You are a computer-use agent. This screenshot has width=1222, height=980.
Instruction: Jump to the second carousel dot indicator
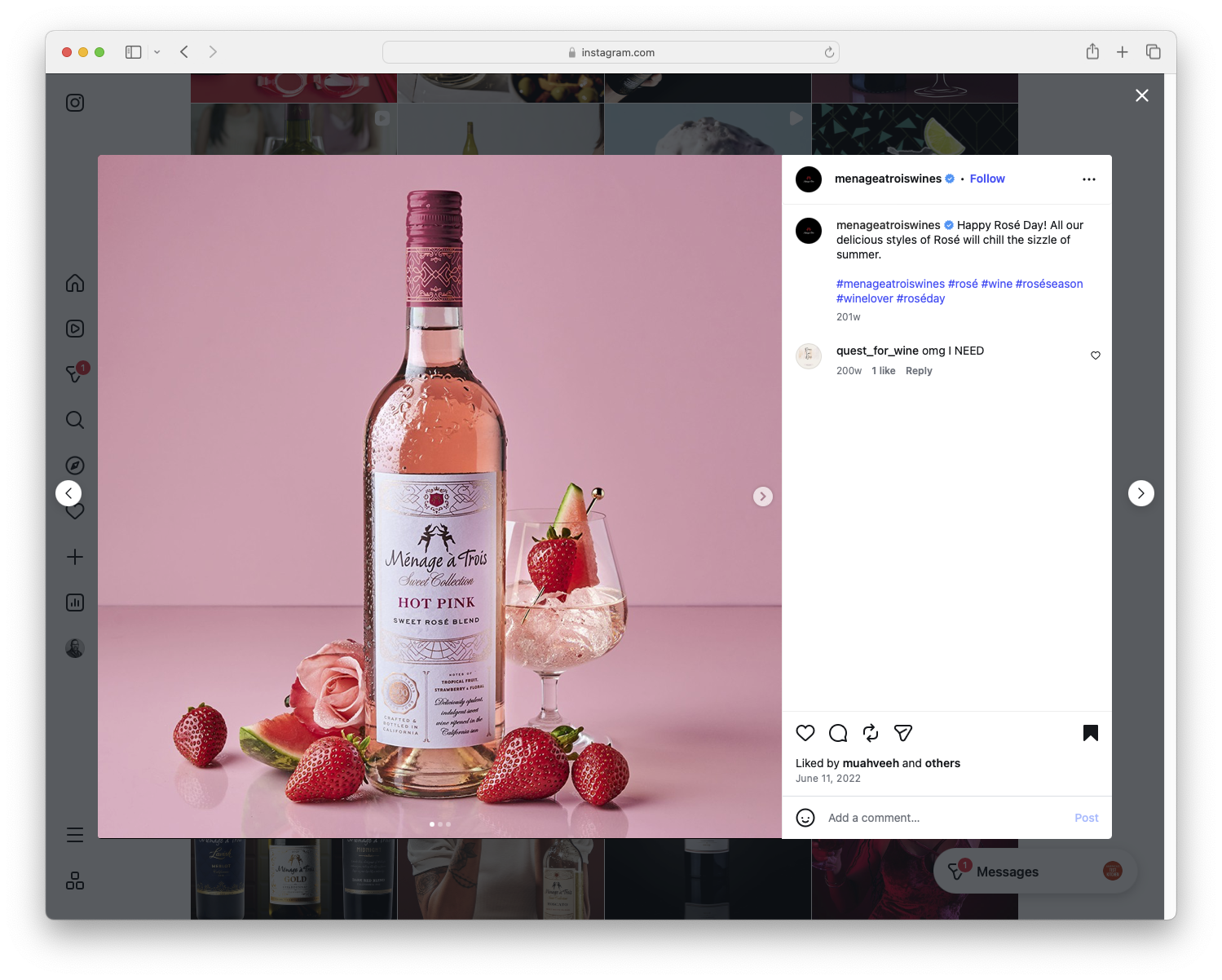click(x=439, y=823)
